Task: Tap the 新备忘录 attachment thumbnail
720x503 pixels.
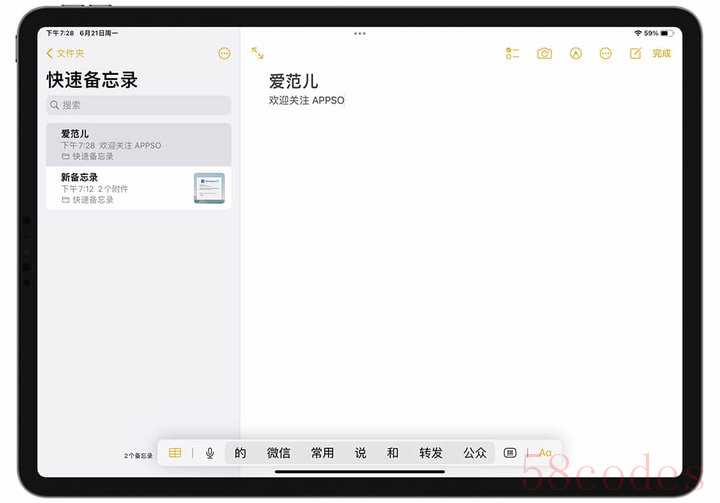Action: point(209,188)
